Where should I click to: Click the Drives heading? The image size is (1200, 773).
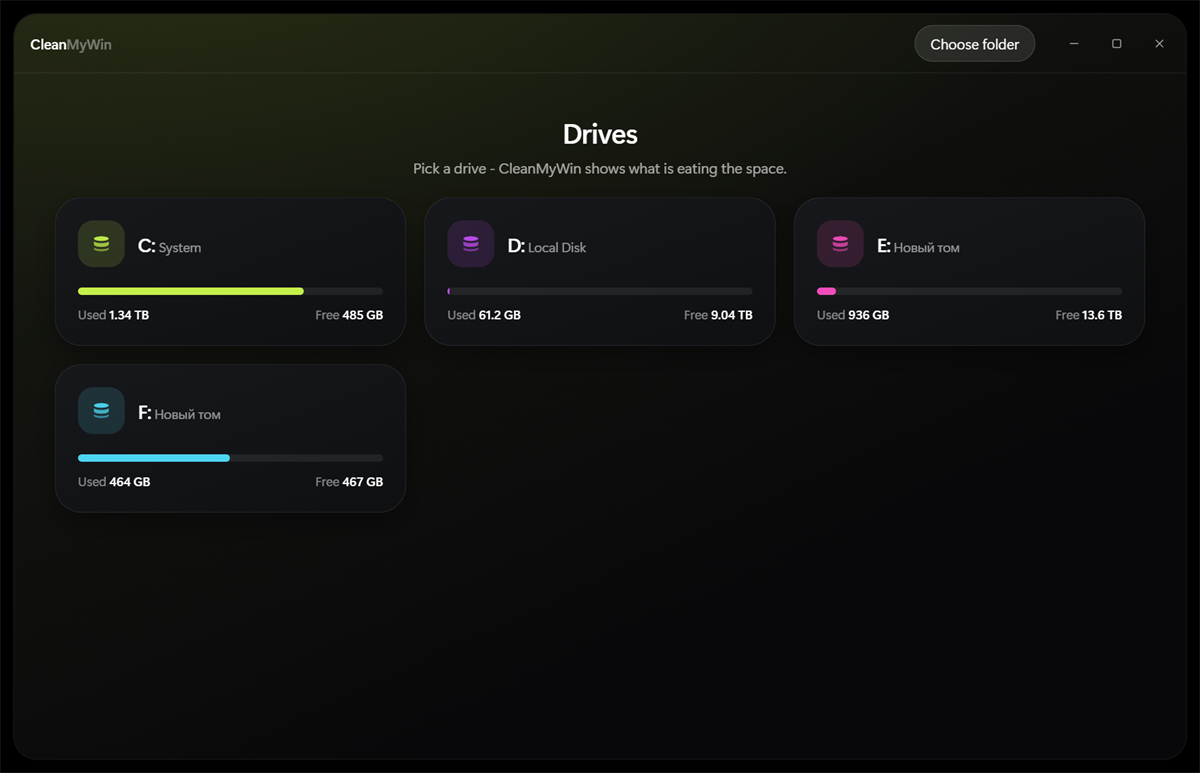coord(600,134)
